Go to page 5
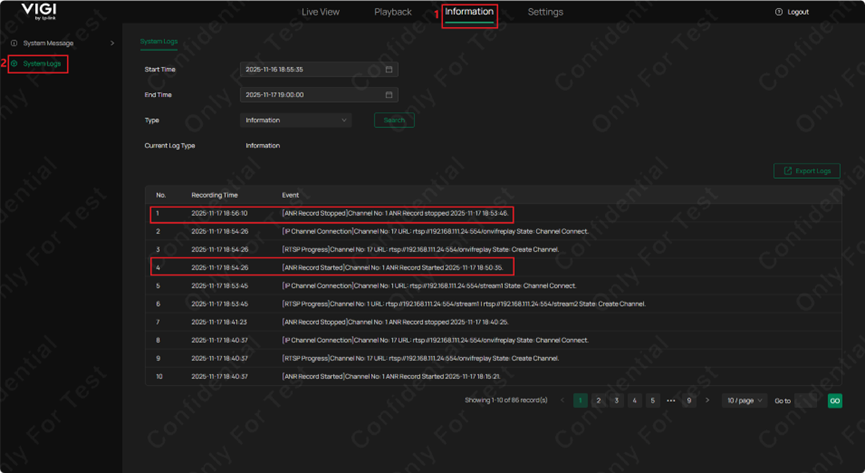This screenshot has width=865, height=473. click(x=653, y=401)
